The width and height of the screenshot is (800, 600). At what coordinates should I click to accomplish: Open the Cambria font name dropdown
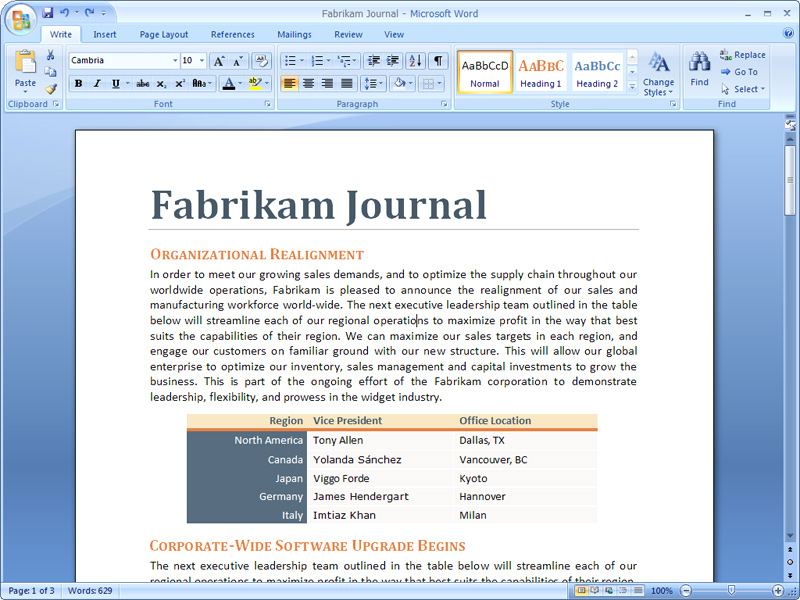coord(174,61)
